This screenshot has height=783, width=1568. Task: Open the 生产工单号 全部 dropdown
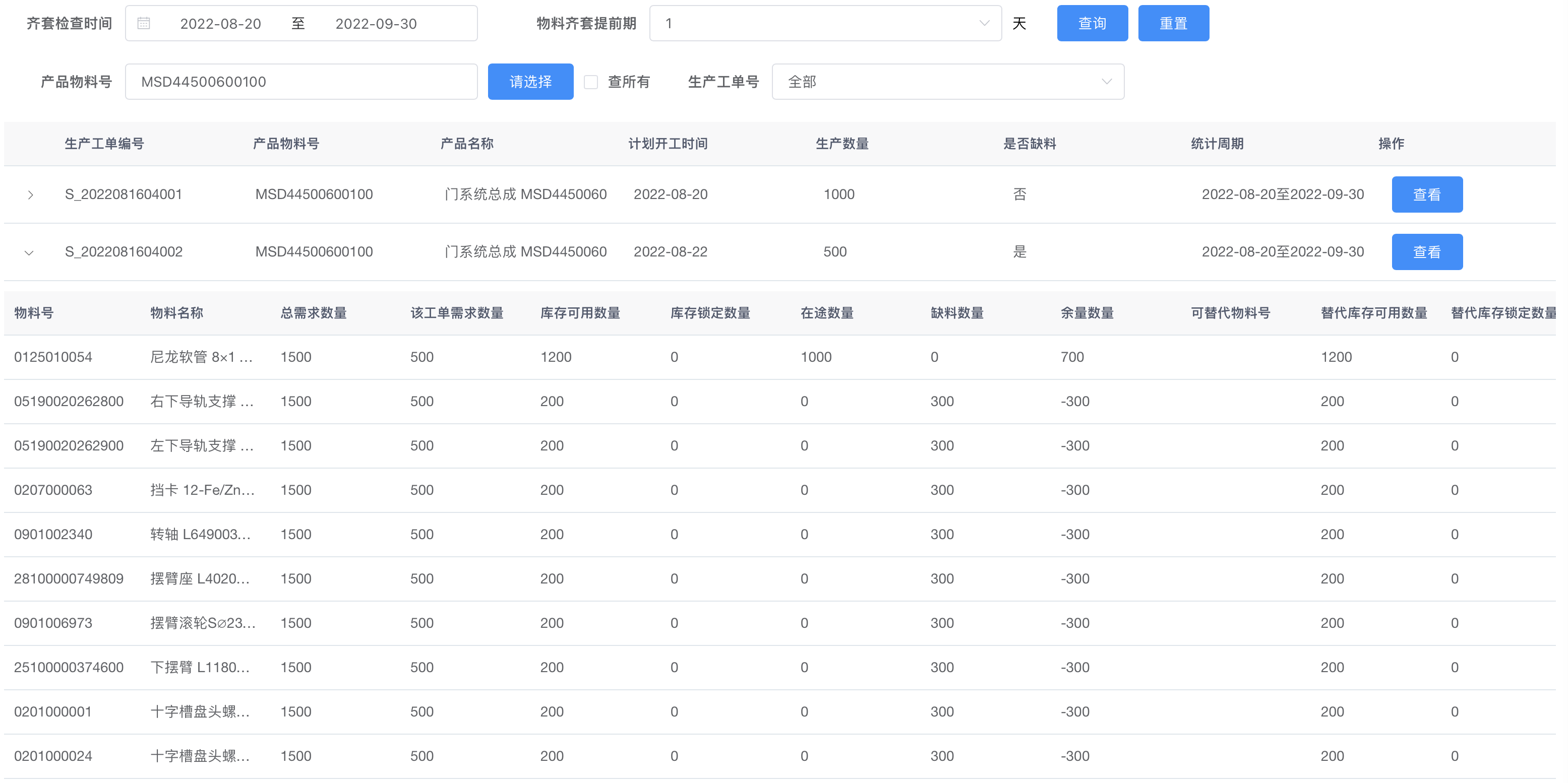pos(947,82)
